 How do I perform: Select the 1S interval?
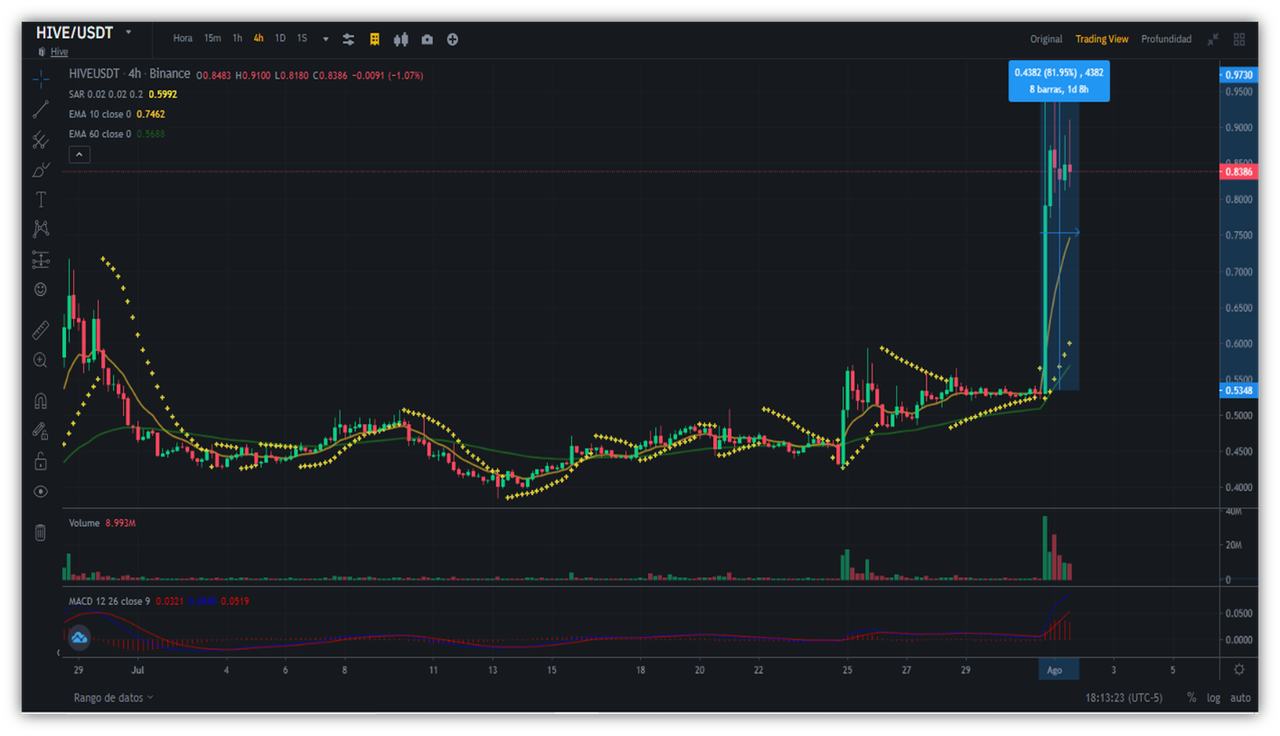click(302, 38)
